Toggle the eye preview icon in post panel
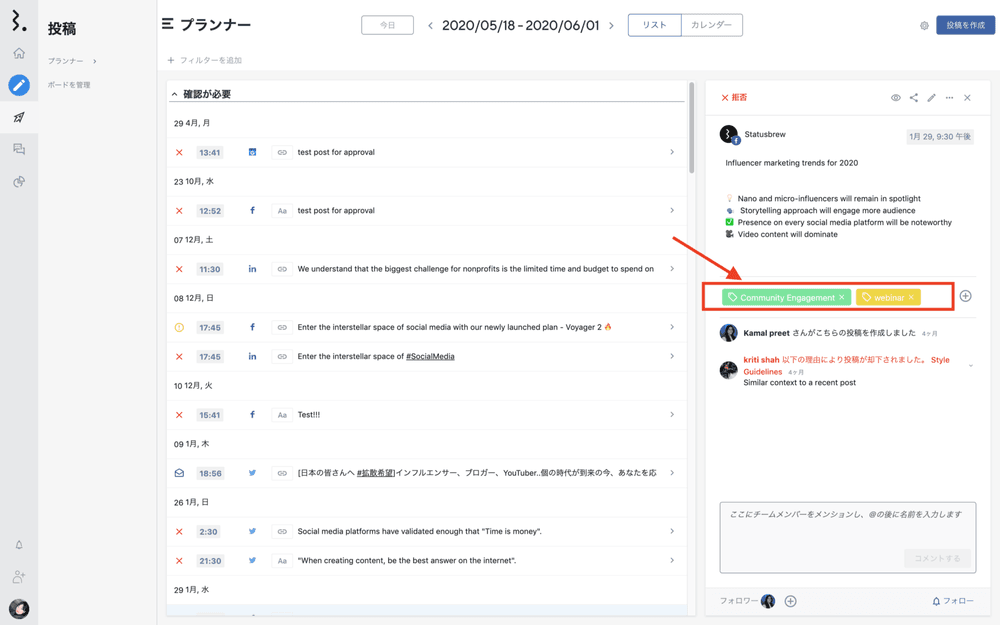The image size is (1000, 625). [x=895, y=98]
